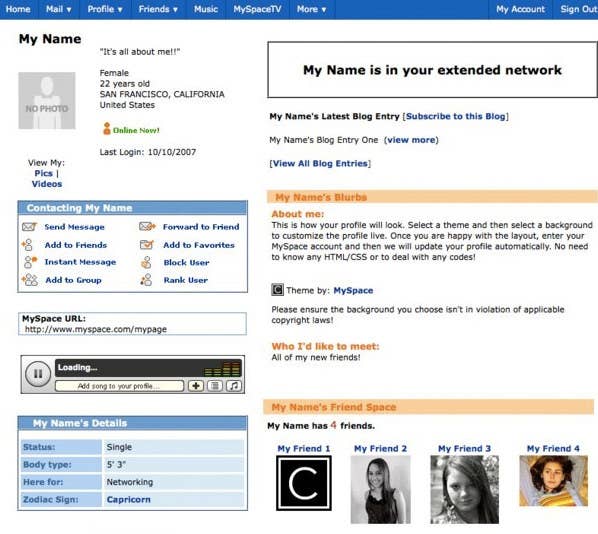The height and width of the screenshot is (534, 598).
Task: Click the Single status value
Action: pos(119,447)
